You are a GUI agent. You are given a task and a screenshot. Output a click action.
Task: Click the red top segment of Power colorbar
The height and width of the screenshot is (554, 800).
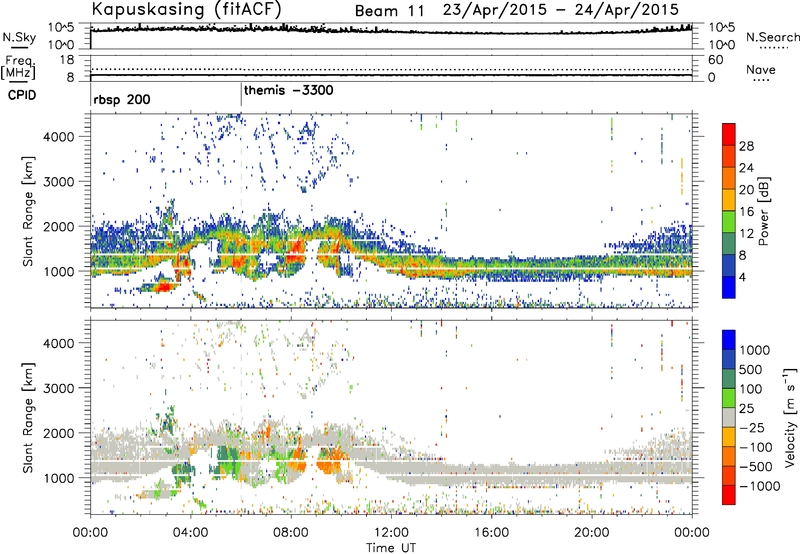[729, 135]
